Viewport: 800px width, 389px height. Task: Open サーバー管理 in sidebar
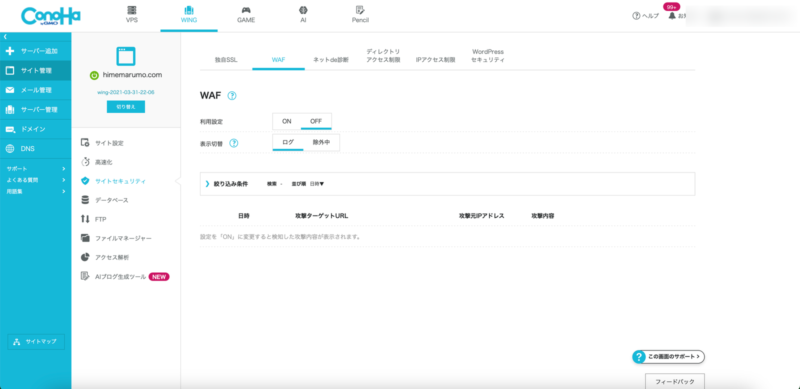[x=36, y=110]
